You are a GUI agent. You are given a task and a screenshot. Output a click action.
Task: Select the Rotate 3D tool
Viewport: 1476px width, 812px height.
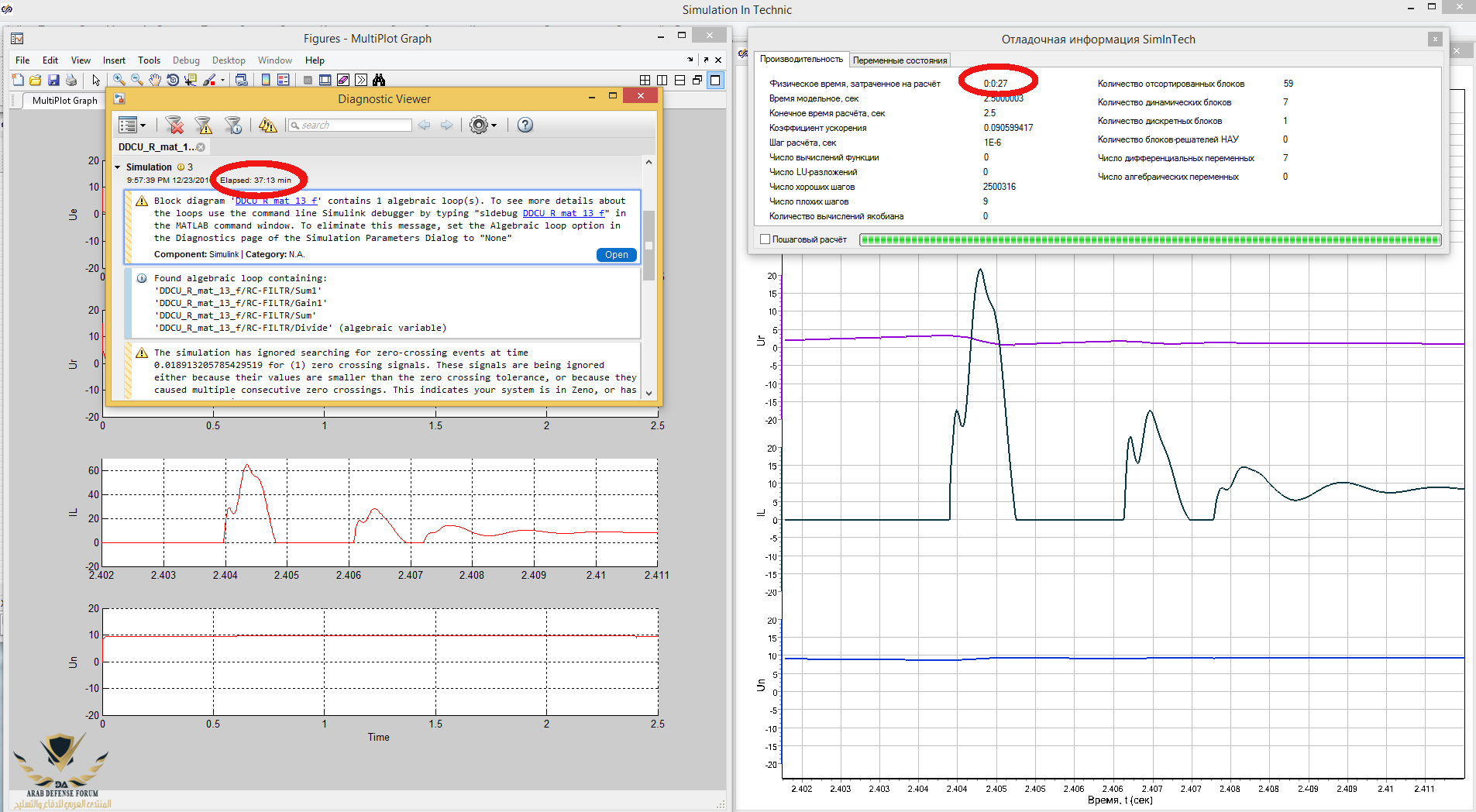point(173,80)
